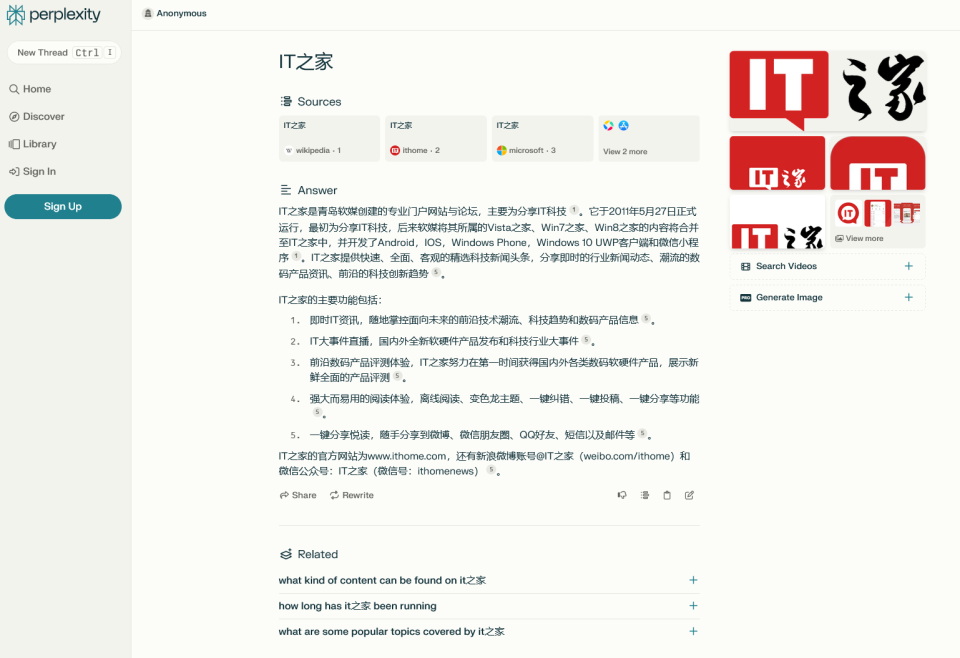Click the Rewrite loop icon
This screenshot has width=960, height=658.
coord(334,495)
